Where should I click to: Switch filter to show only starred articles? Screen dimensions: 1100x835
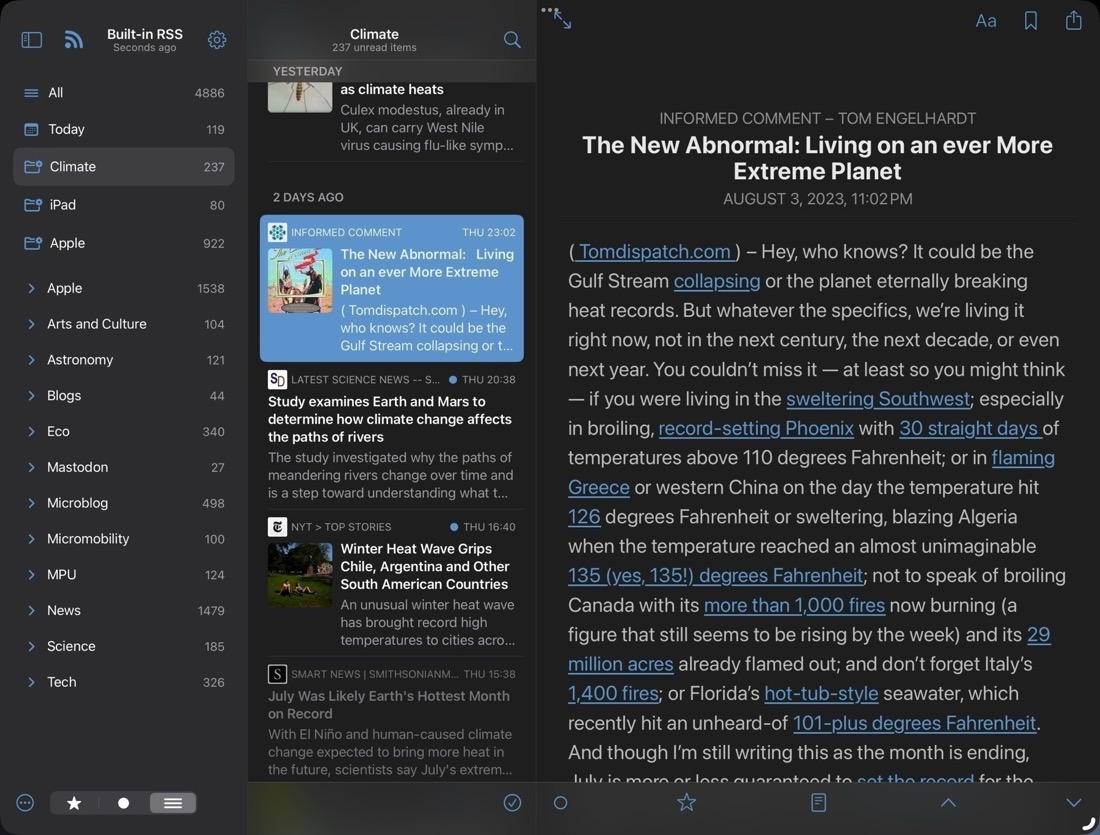click(x=73, y=802)
